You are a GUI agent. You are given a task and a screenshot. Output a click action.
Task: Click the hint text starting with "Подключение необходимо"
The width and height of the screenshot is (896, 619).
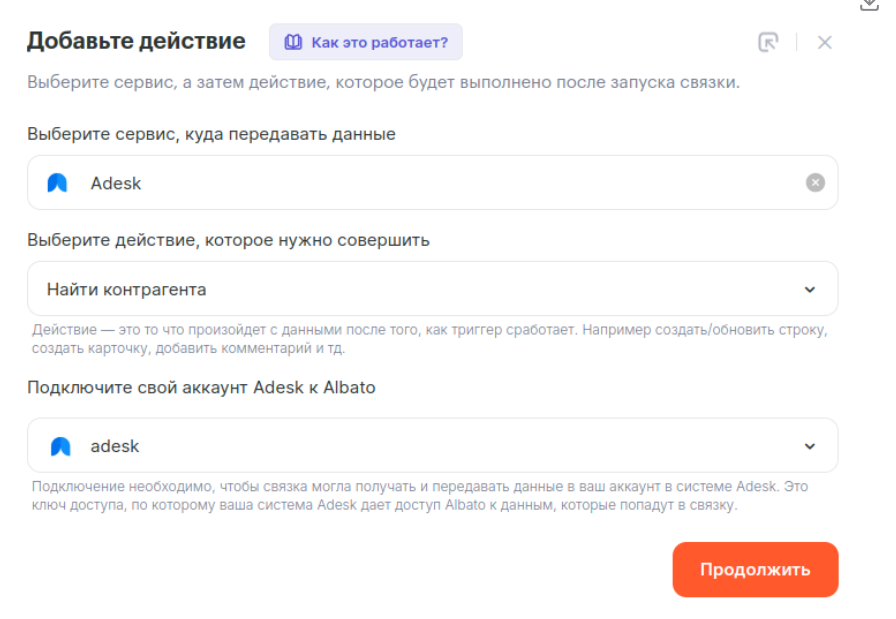(x=420, y=495)
